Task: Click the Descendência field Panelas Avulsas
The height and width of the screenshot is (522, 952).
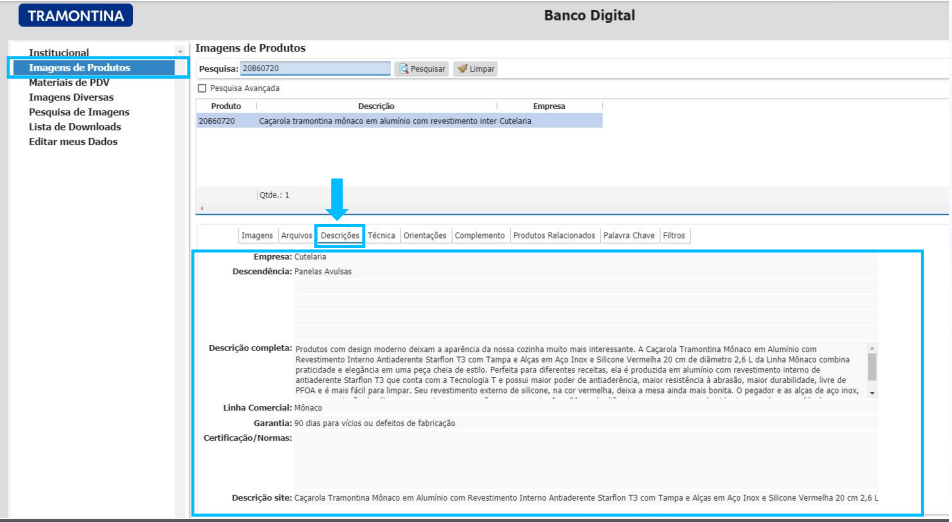Action: (x=586, y=271)
